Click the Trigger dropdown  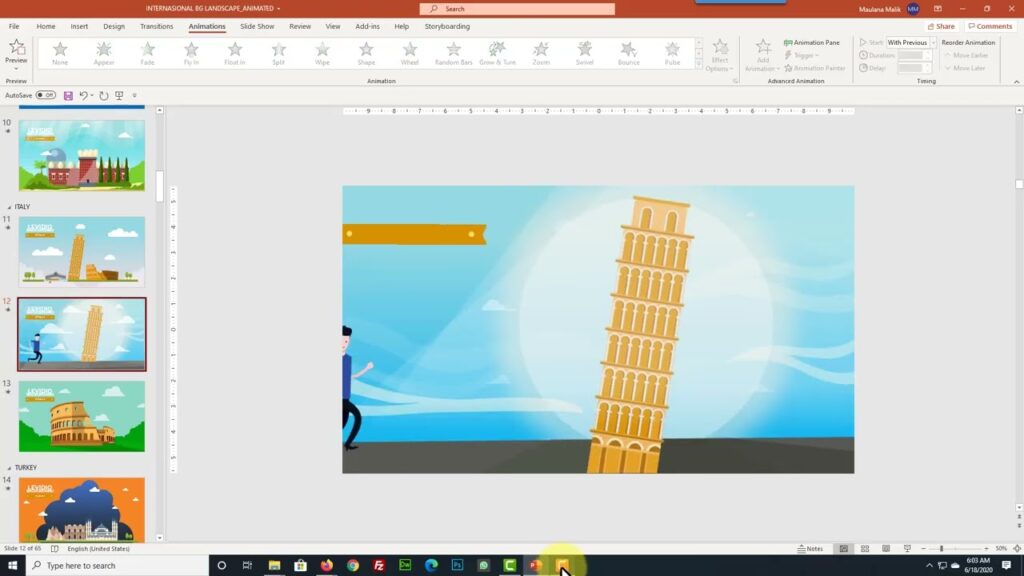point(802,56)
